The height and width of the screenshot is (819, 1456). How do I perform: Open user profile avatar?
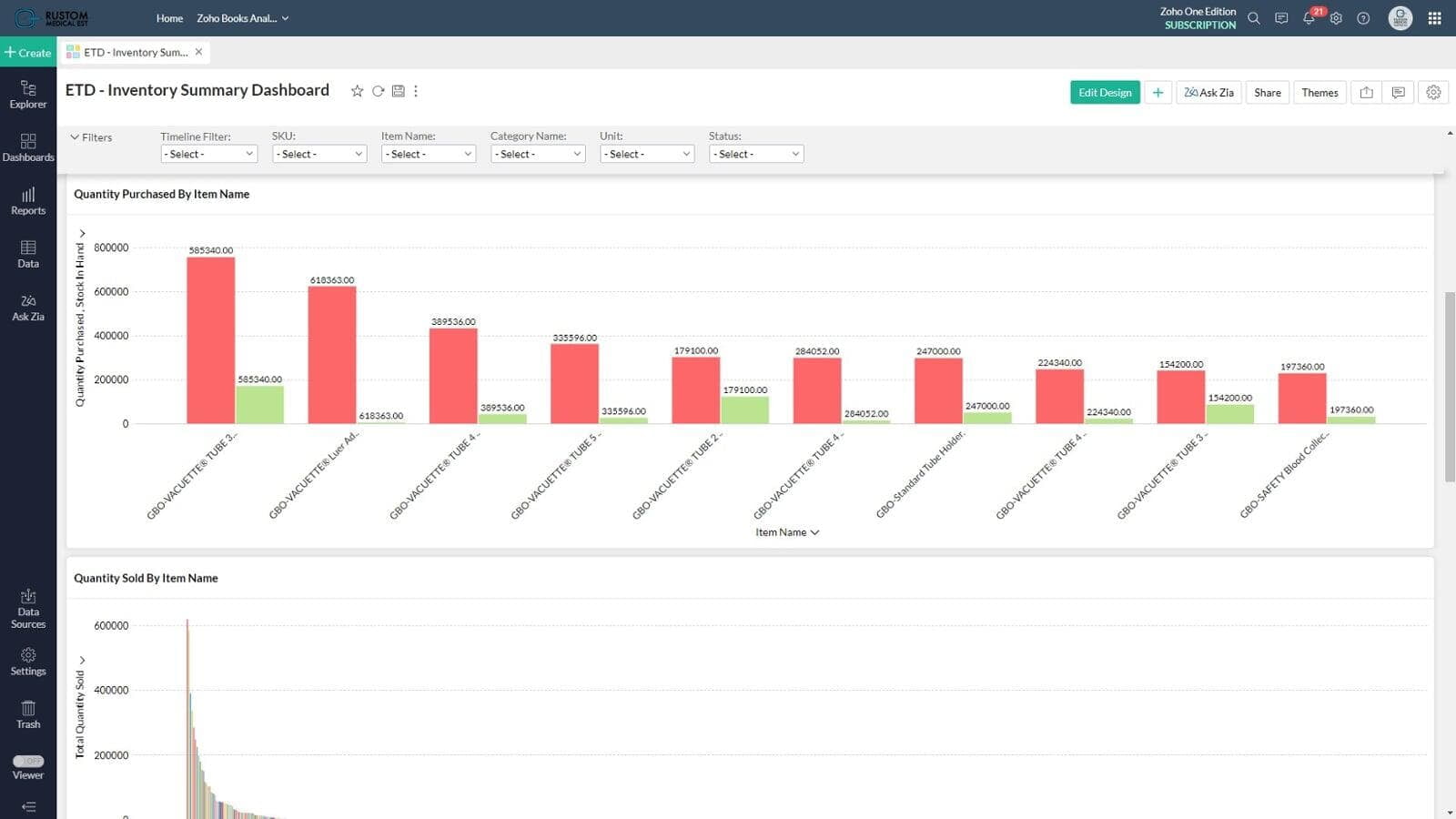(1400, 18)
